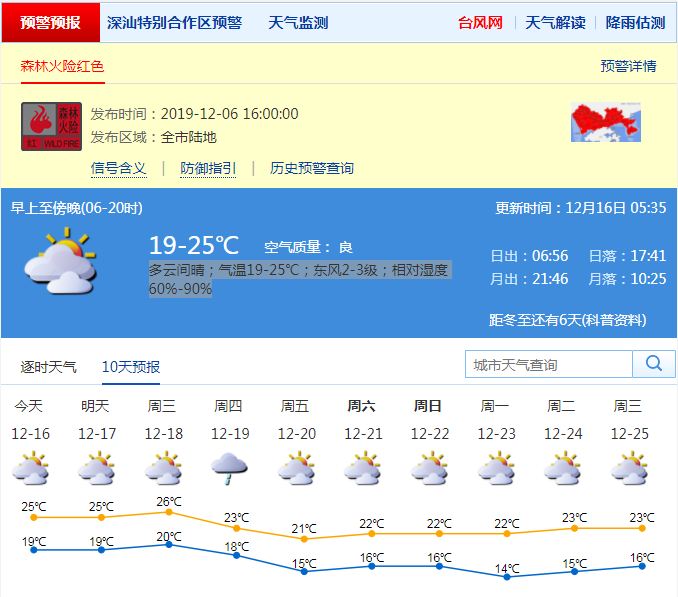This screenshot has height=597, width=678.
Task: Select the 10天预报 tab
Action: coord(131,367)
